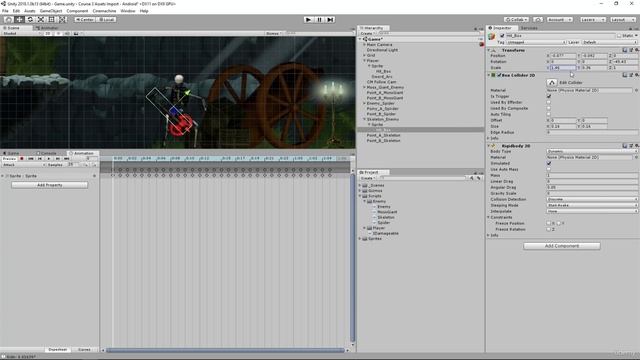This screenshot has height=360, width=640.
Task: Open the GameObject icon picker in Inspector
Action: pos(492,37)
